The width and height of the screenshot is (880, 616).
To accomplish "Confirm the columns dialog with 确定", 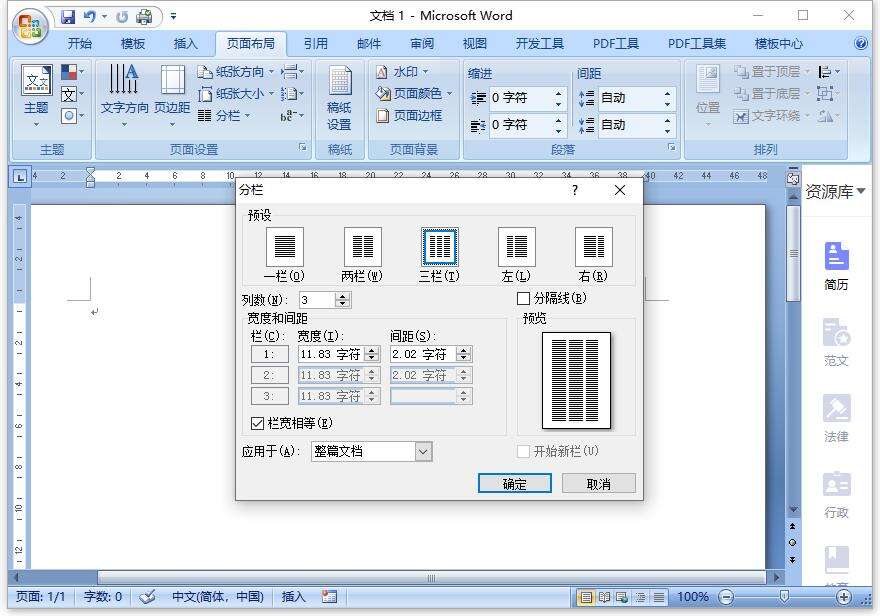I will [515, 484].
